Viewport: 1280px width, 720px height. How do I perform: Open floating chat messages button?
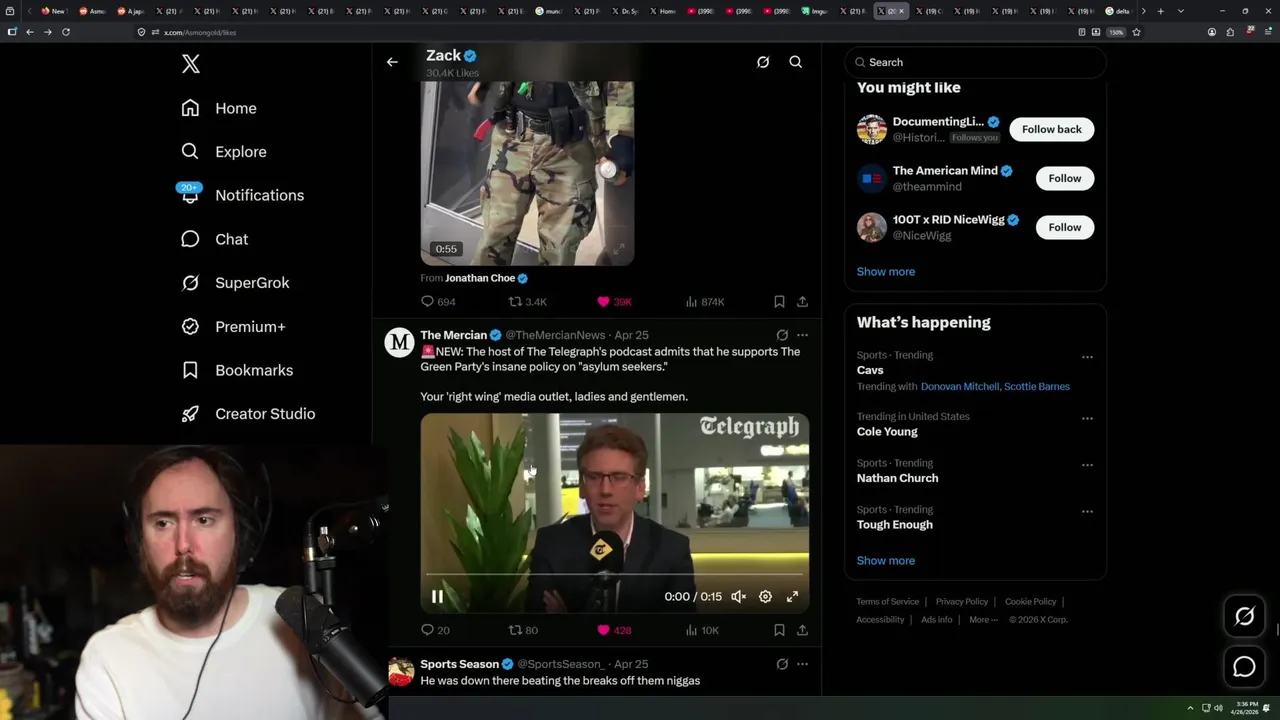pos(1244,666)
